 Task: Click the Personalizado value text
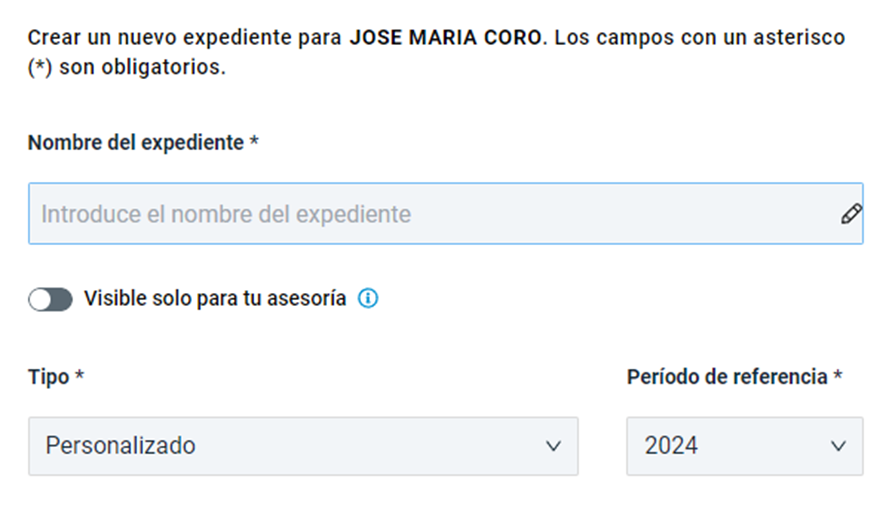click(x=120, y=446)
